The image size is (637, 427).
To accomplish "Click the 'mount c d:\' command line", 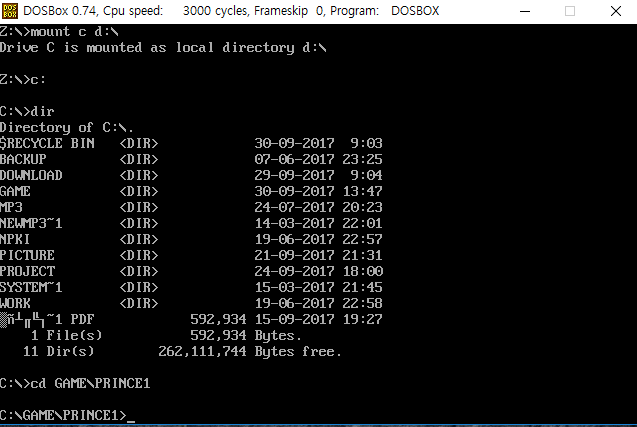I will point(59,32).
